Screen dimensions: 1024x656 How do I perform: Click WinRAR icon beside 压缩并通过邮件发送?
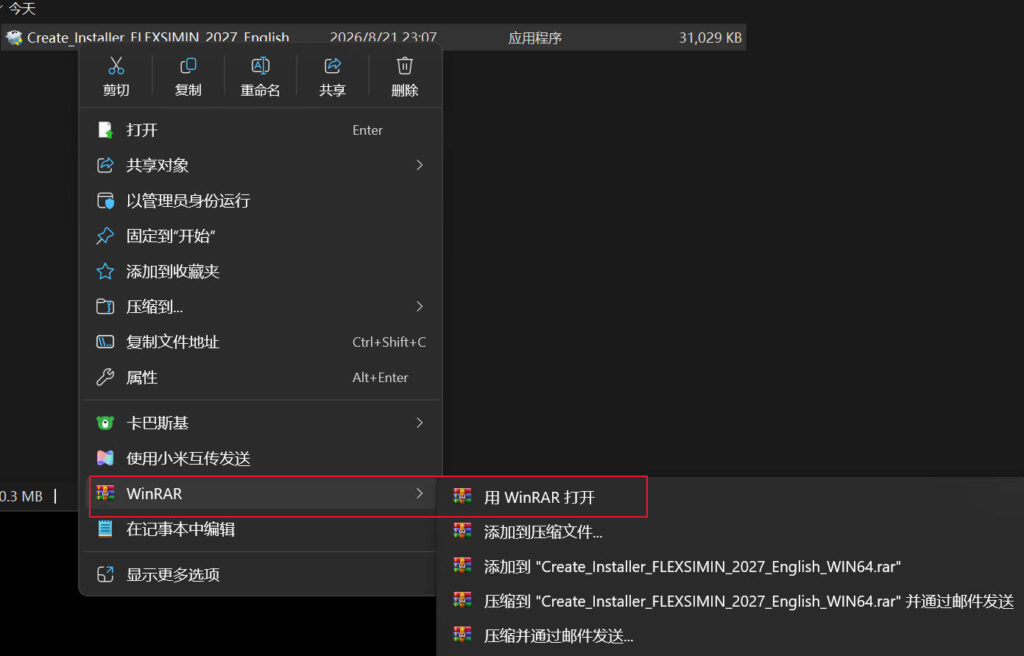(x=462, y=635)
